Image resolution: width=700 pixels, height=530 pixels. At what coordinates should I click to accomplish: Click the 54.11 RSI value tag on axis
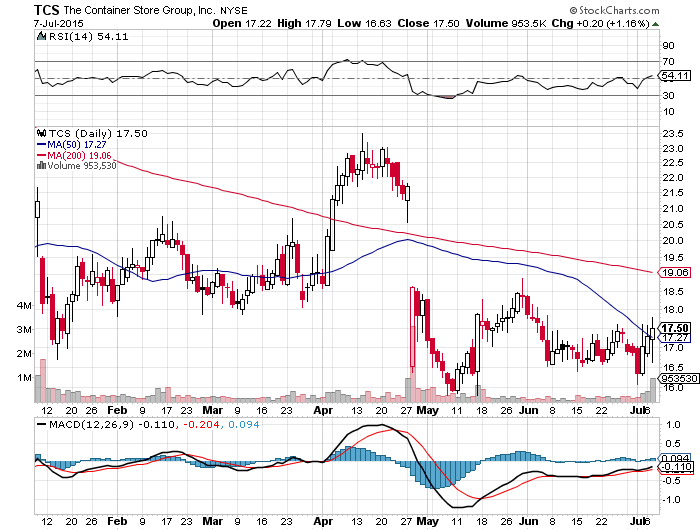click(x=675, y=75)
